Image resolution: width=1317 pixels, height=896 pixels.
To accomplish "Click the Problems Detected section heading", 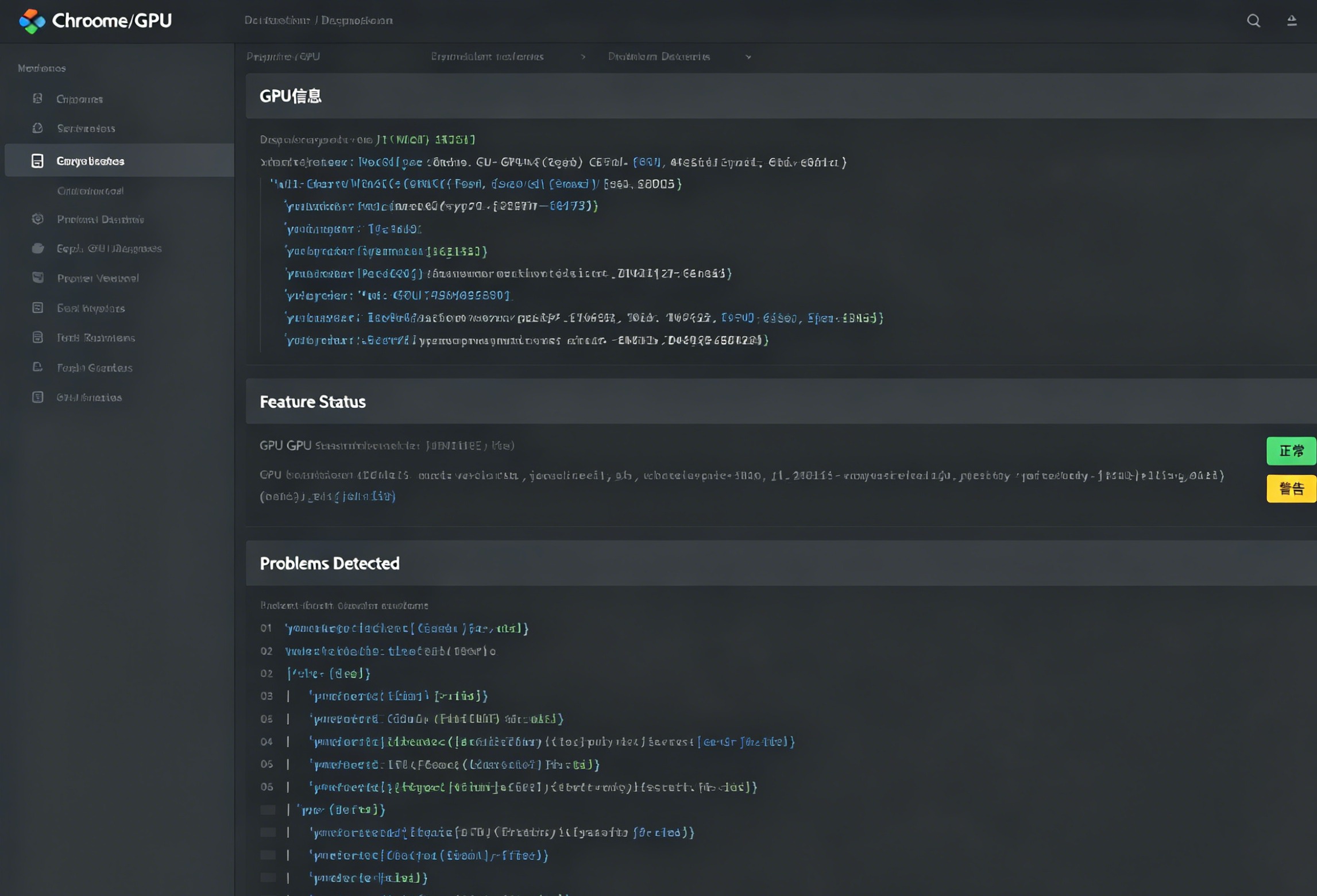I will tap(330, 563).
